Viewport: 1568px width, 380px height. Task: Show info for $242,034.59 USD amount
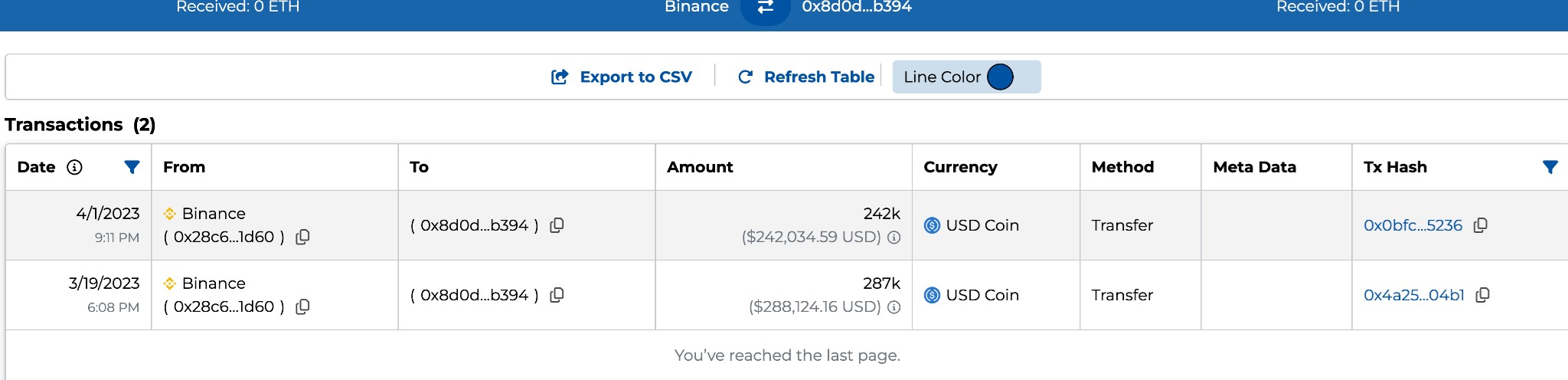893,237
